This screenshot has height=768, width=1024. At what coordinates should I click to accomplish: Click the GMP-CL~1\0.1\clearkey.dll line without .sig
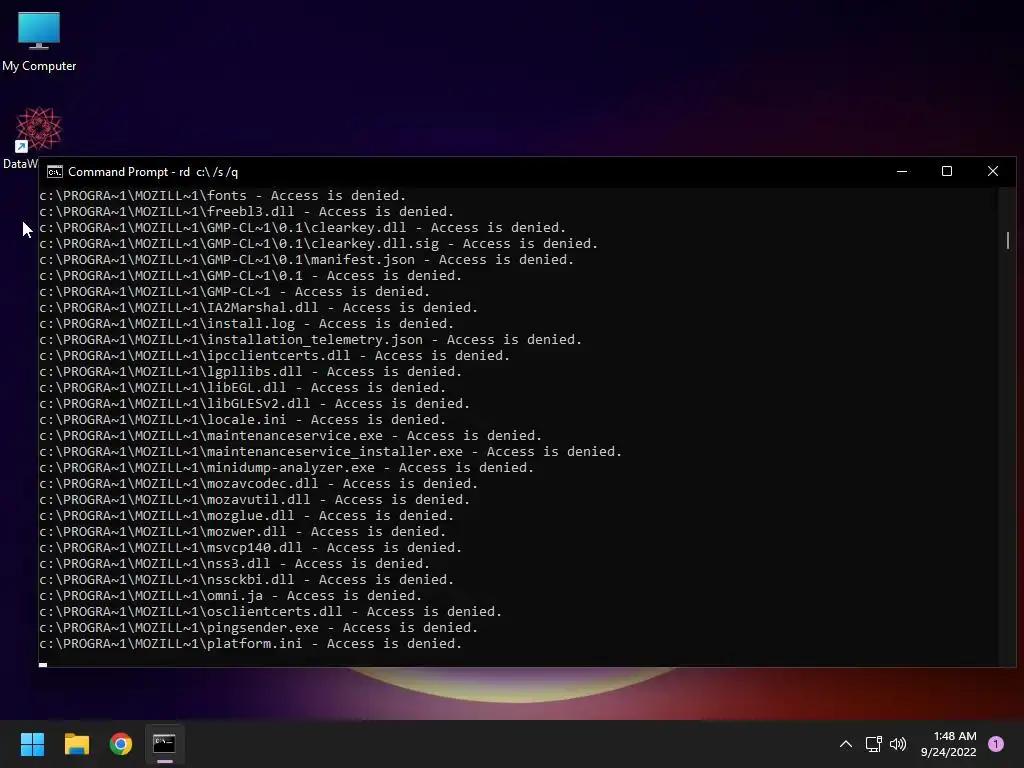point(302,228)
